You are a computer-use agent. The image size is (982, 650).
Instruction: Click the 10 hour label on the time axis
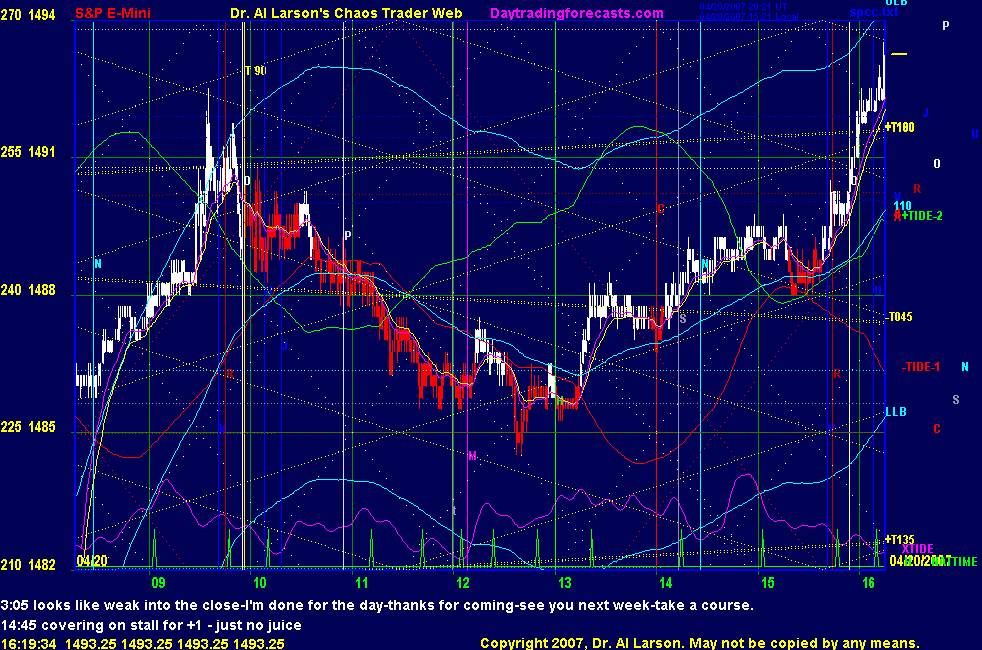click(x=259, y=583)
